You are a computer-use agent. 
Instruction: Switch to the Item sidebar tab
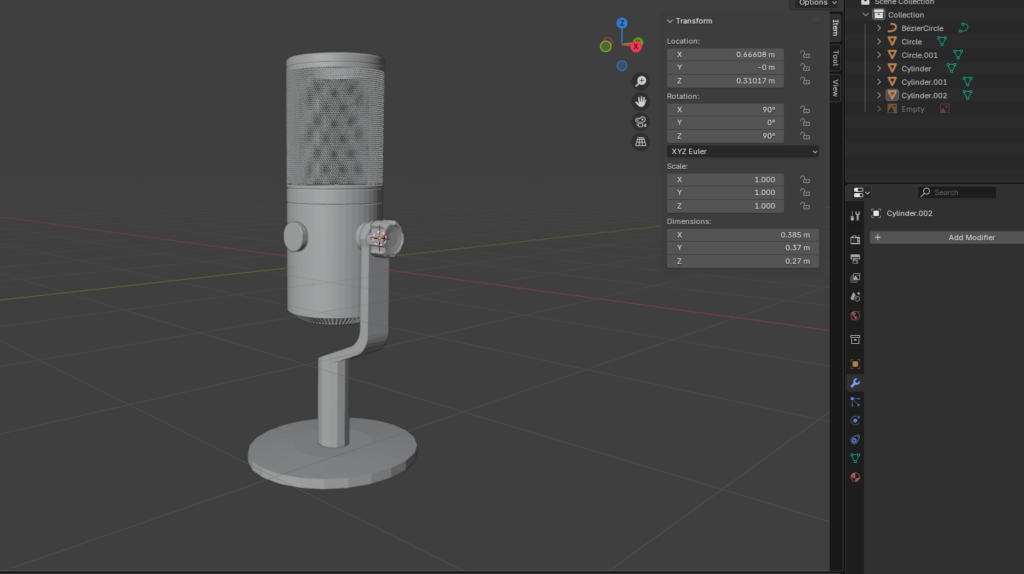(835, 27)
